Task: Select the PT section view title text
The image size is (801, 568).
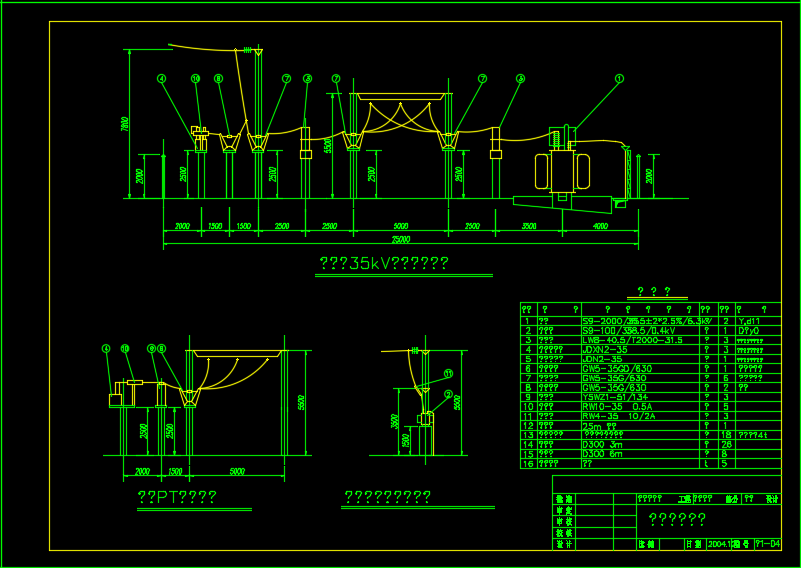Action: tap(177, 496)
